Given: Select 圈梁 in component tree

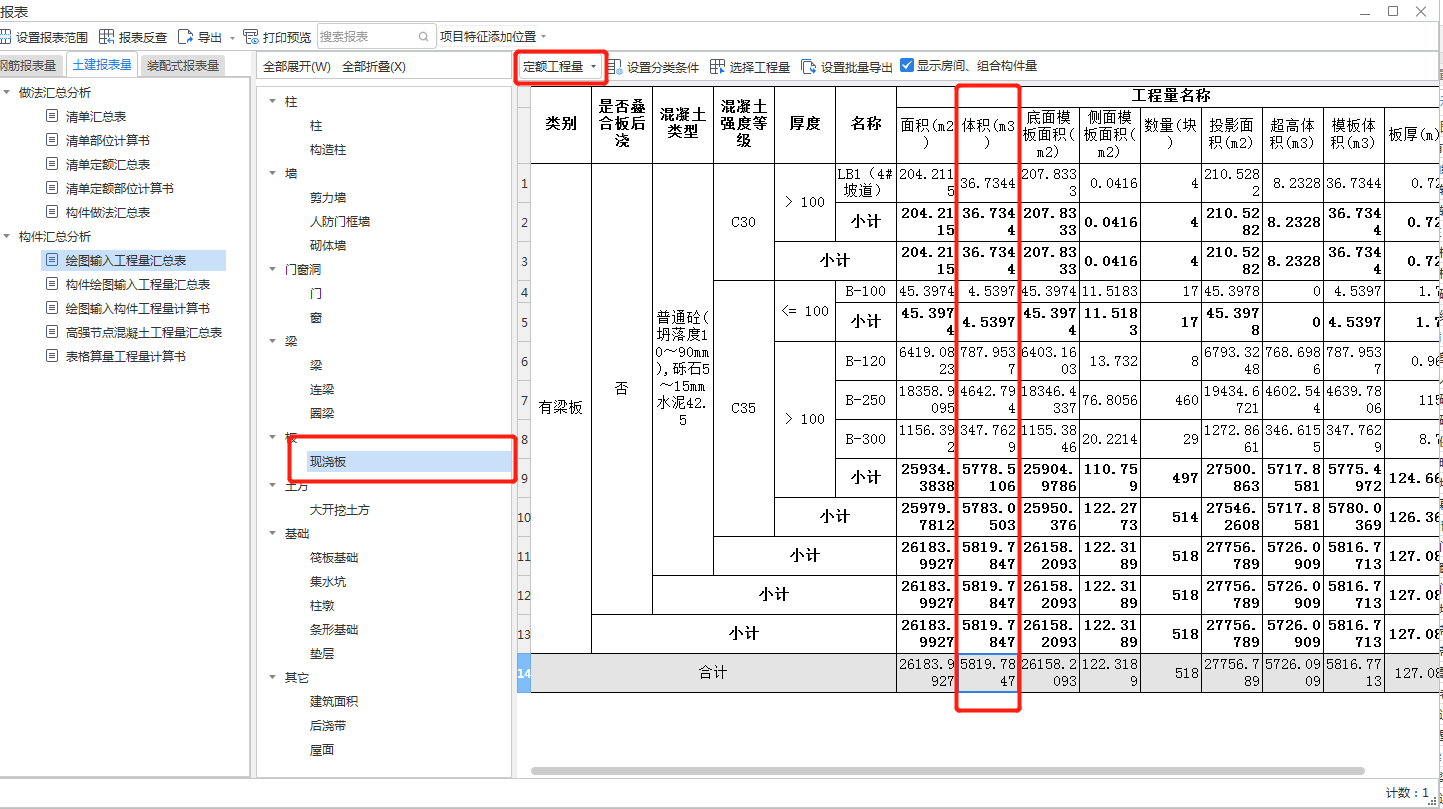Looking at the screenshot, I should [x=322, y=414].
